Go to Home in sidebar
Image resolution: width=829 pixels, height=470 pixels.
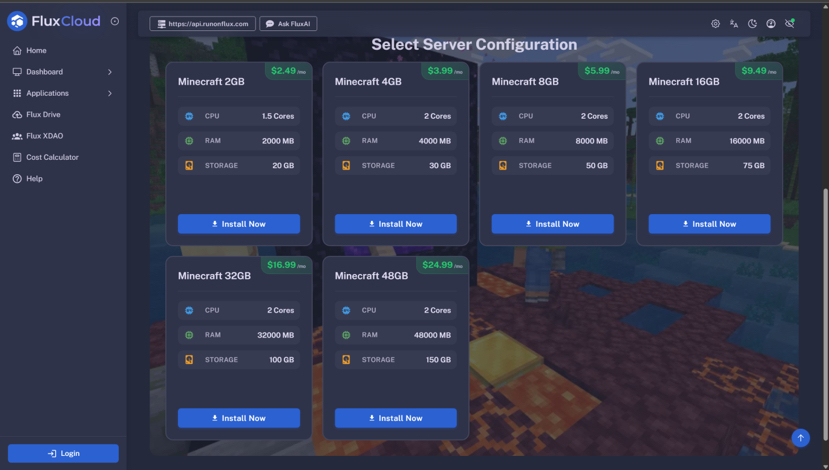[x=36, y=50]
